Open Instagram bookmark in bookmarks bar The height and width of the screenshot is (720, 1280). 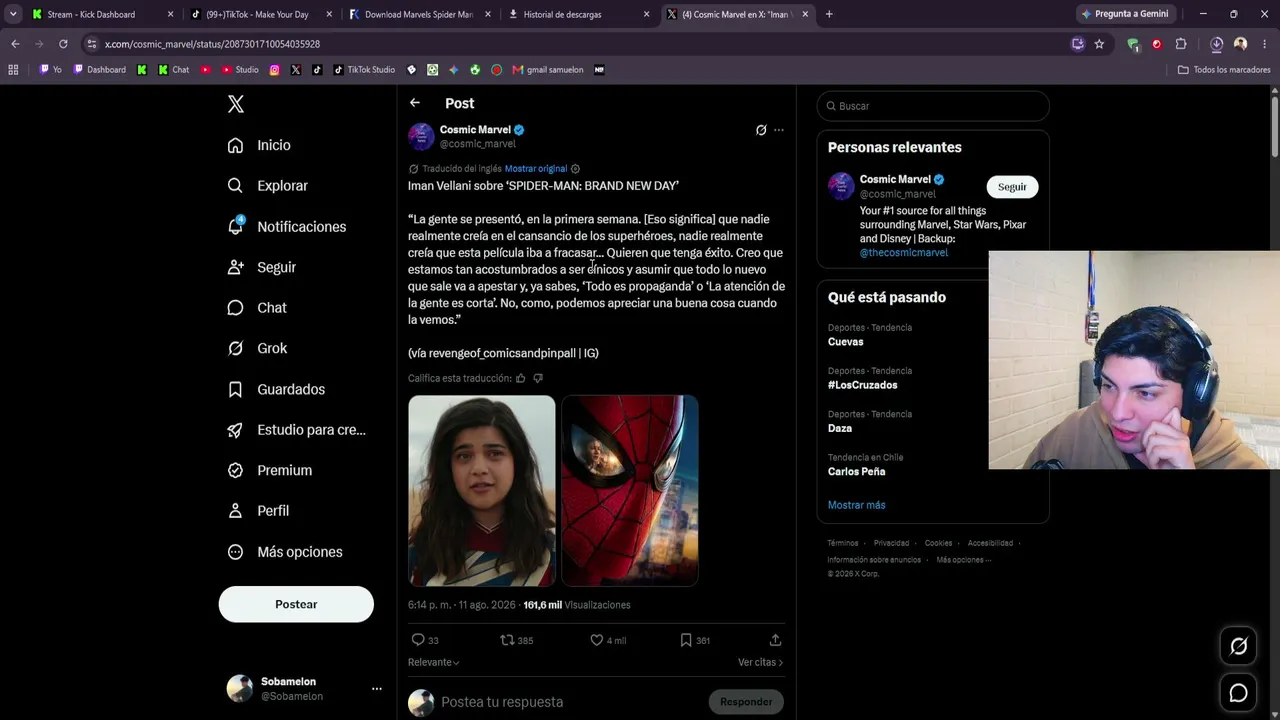(275, 70)
